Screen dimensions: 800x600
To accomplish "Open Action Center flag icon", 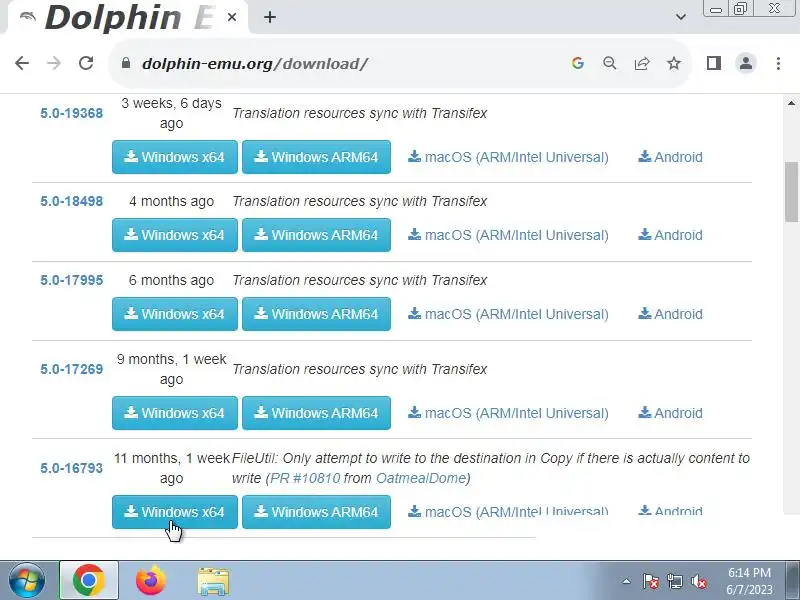I will tap(651, 581).
